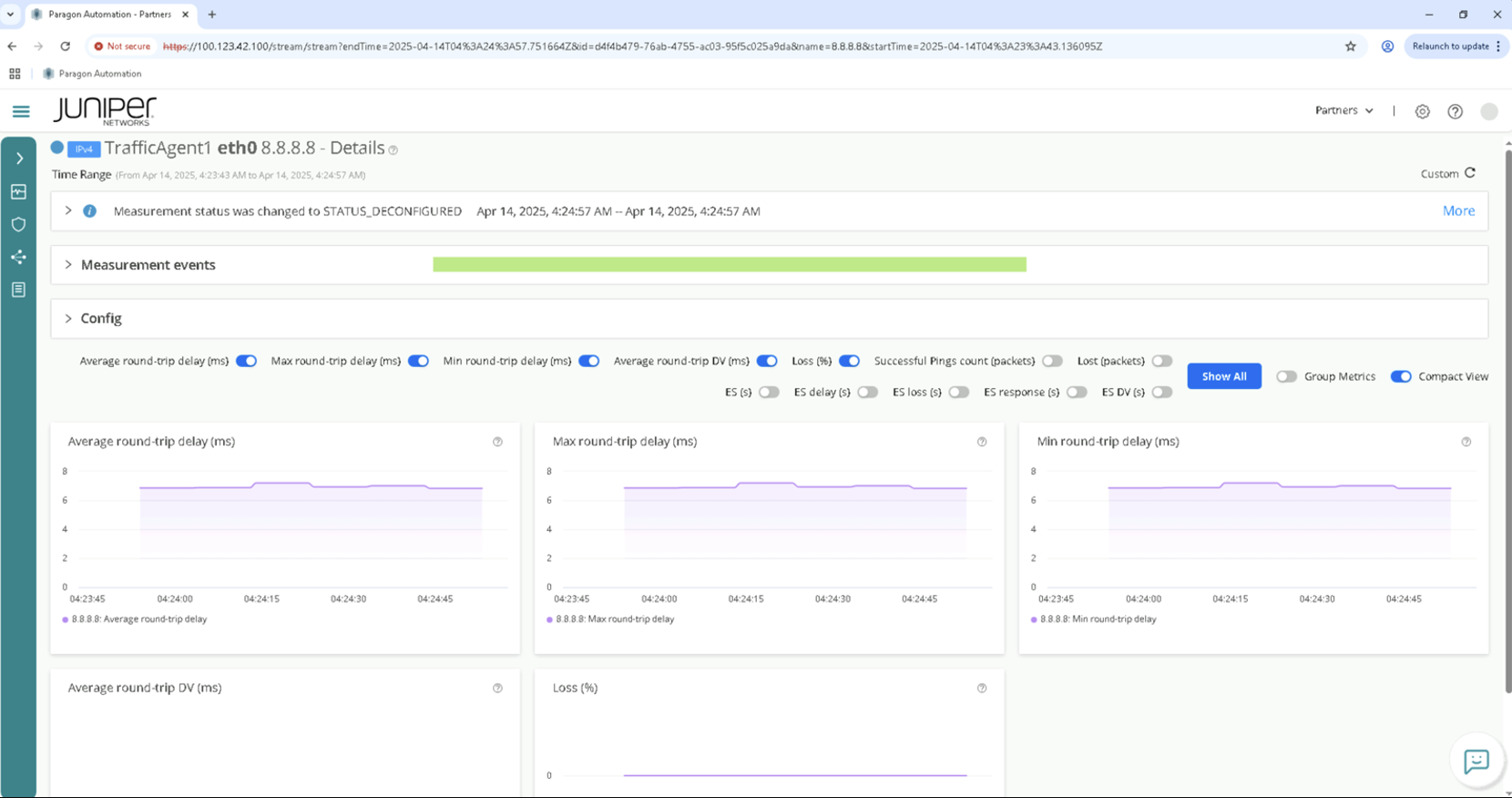Open the hamburger navigation menu

[x=21, y=111]
